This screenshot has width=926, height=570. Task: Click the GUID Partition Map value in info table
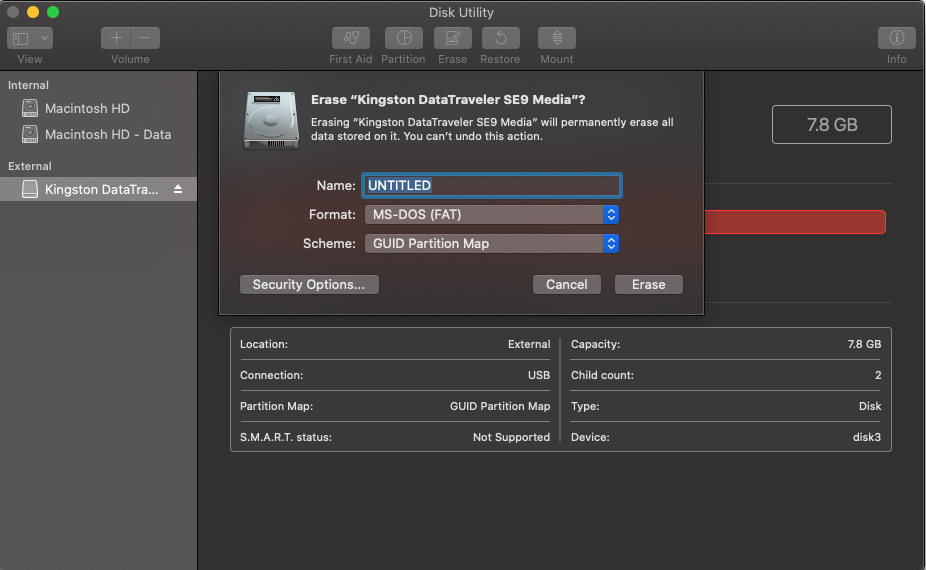click(500, 406)
